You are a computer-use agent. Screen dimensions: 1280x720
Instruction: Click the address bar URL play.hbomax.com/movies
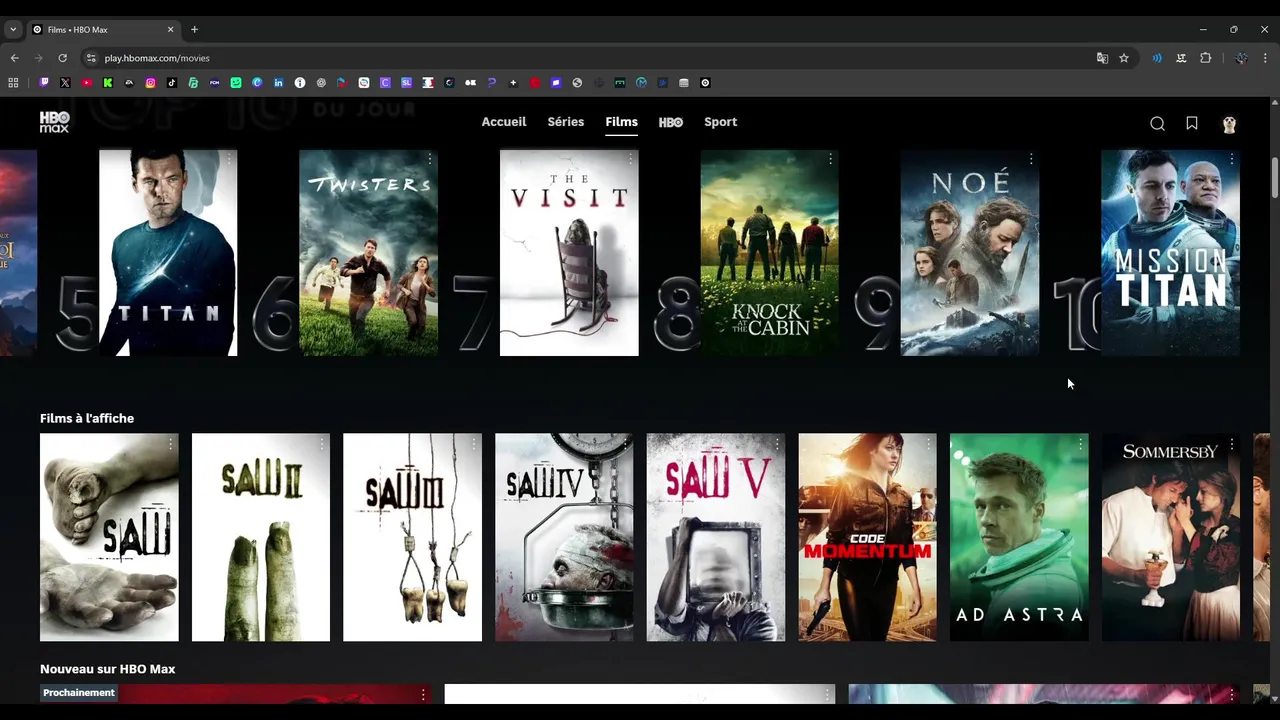pyautogui.click(x=157, y=58)
